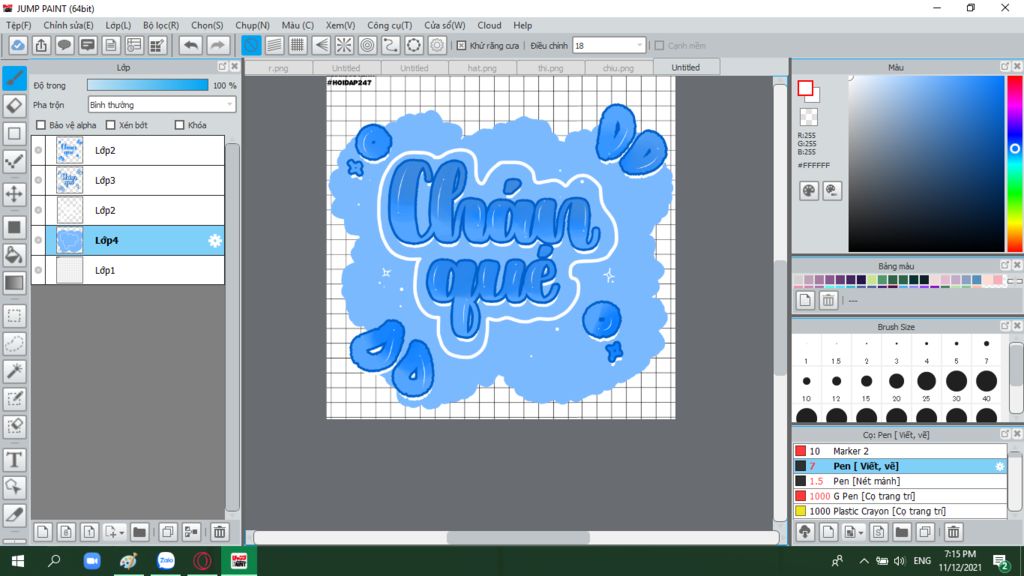Open Zalo app in taskbar

pyautogui.click(x=166, y=561)
